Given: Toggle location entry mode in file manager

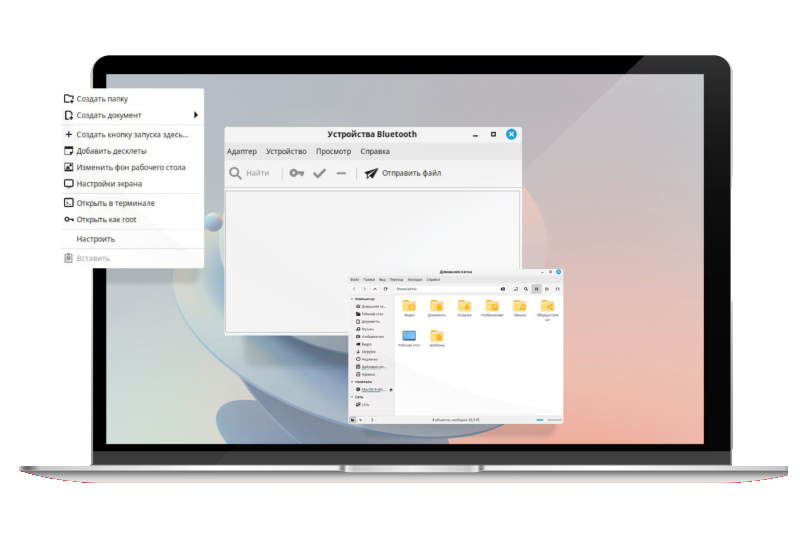Looking at the screenshot, I should point(515,289).
